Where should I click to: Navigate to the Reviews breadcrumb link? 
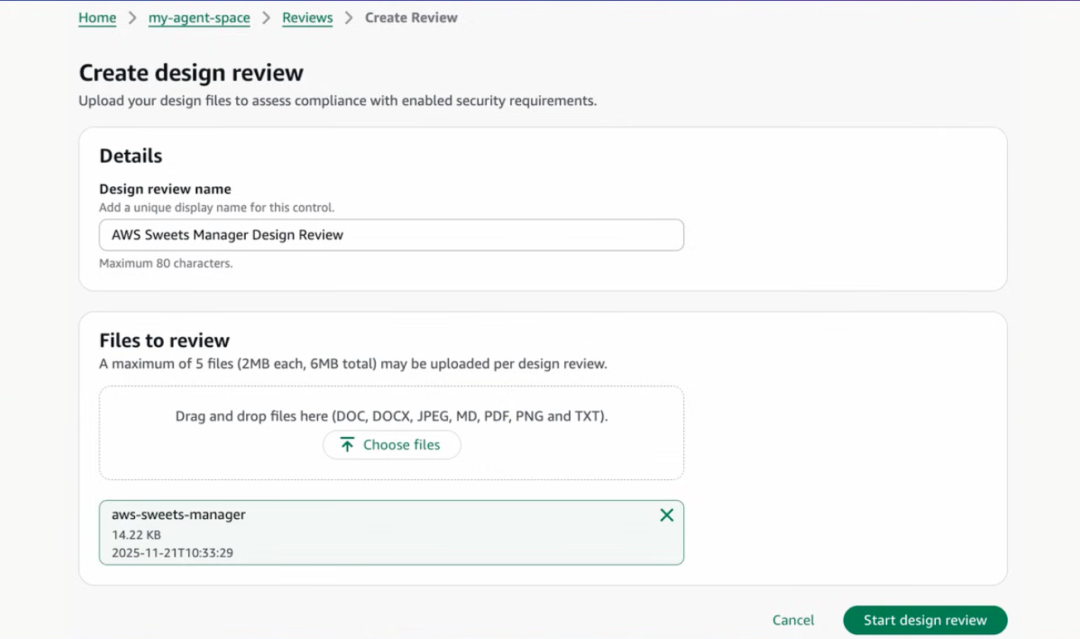307,18
